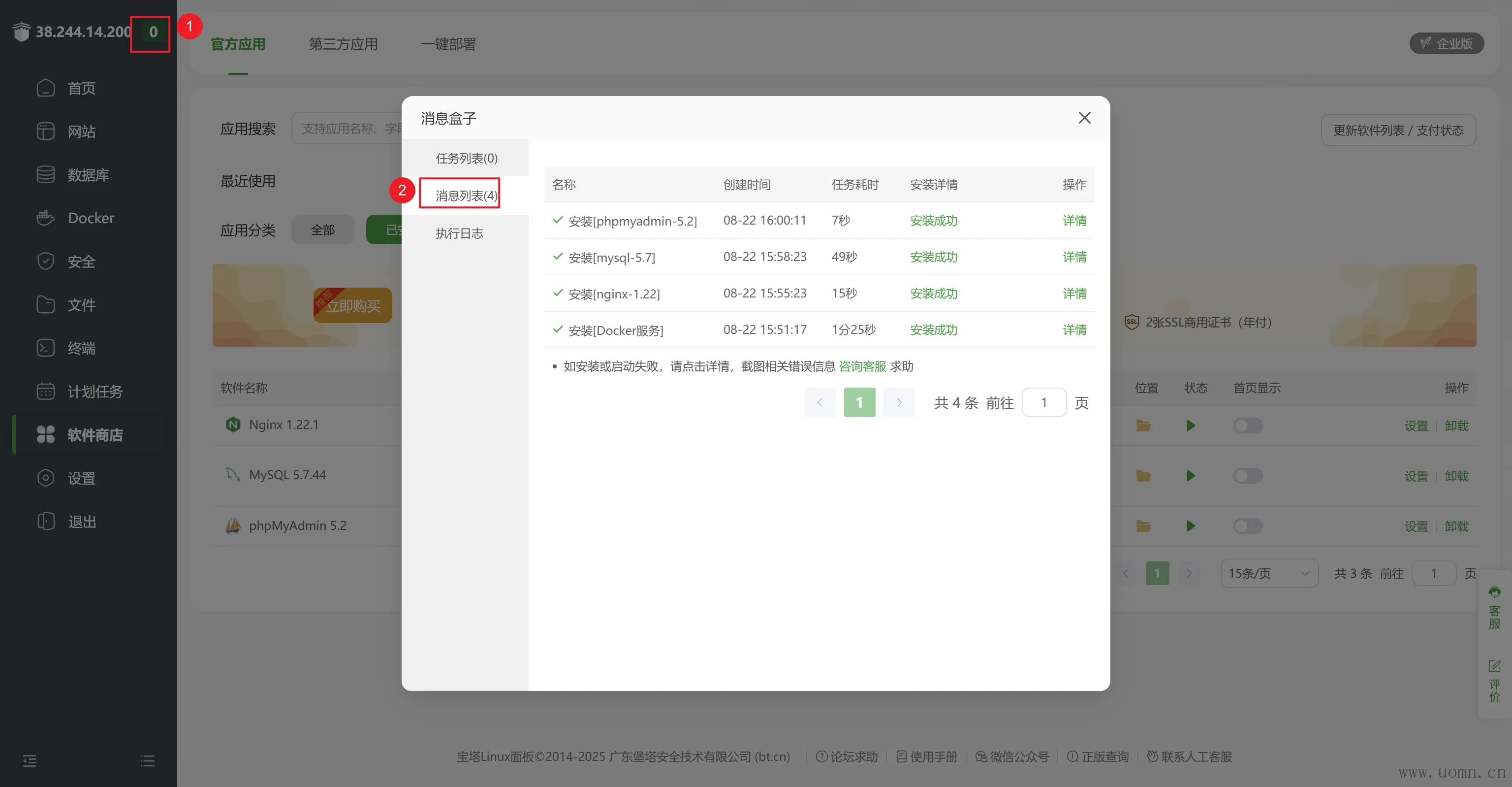
Task: Enable MySQL homepage display switch
Action: [x=1247, y=476]
